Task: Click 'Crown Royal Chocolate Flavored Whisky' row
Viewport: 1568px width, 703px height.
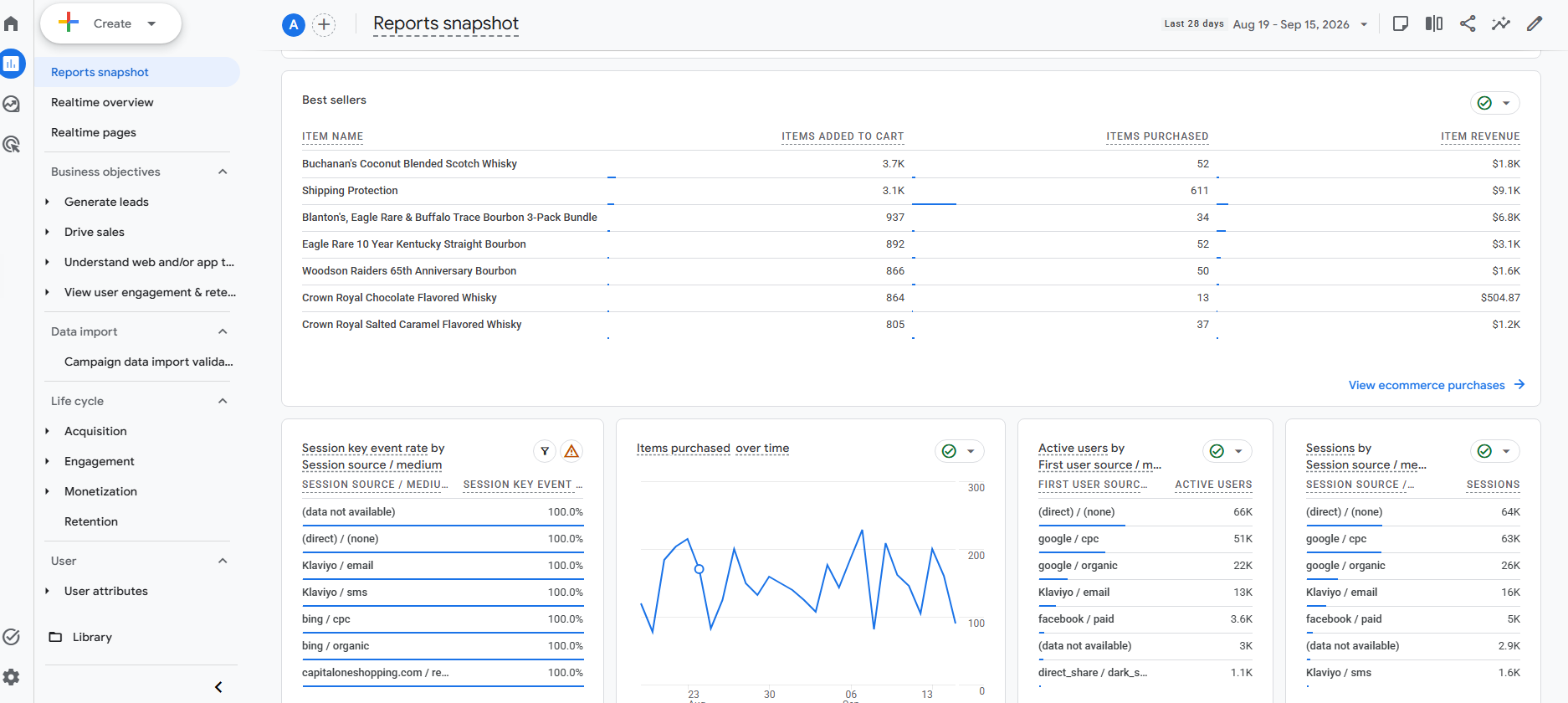Action: (x=911, y=298)
